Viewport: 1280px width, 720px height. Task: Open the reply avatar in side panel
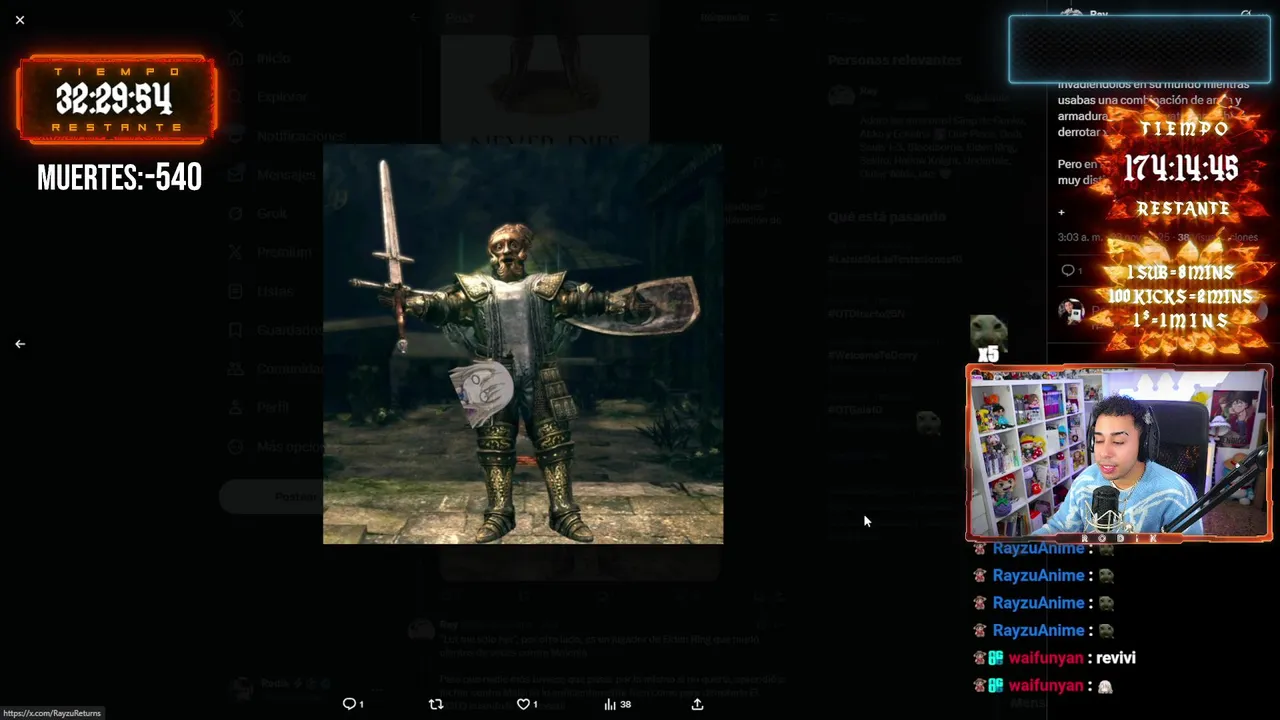(x=1071, y=311)
